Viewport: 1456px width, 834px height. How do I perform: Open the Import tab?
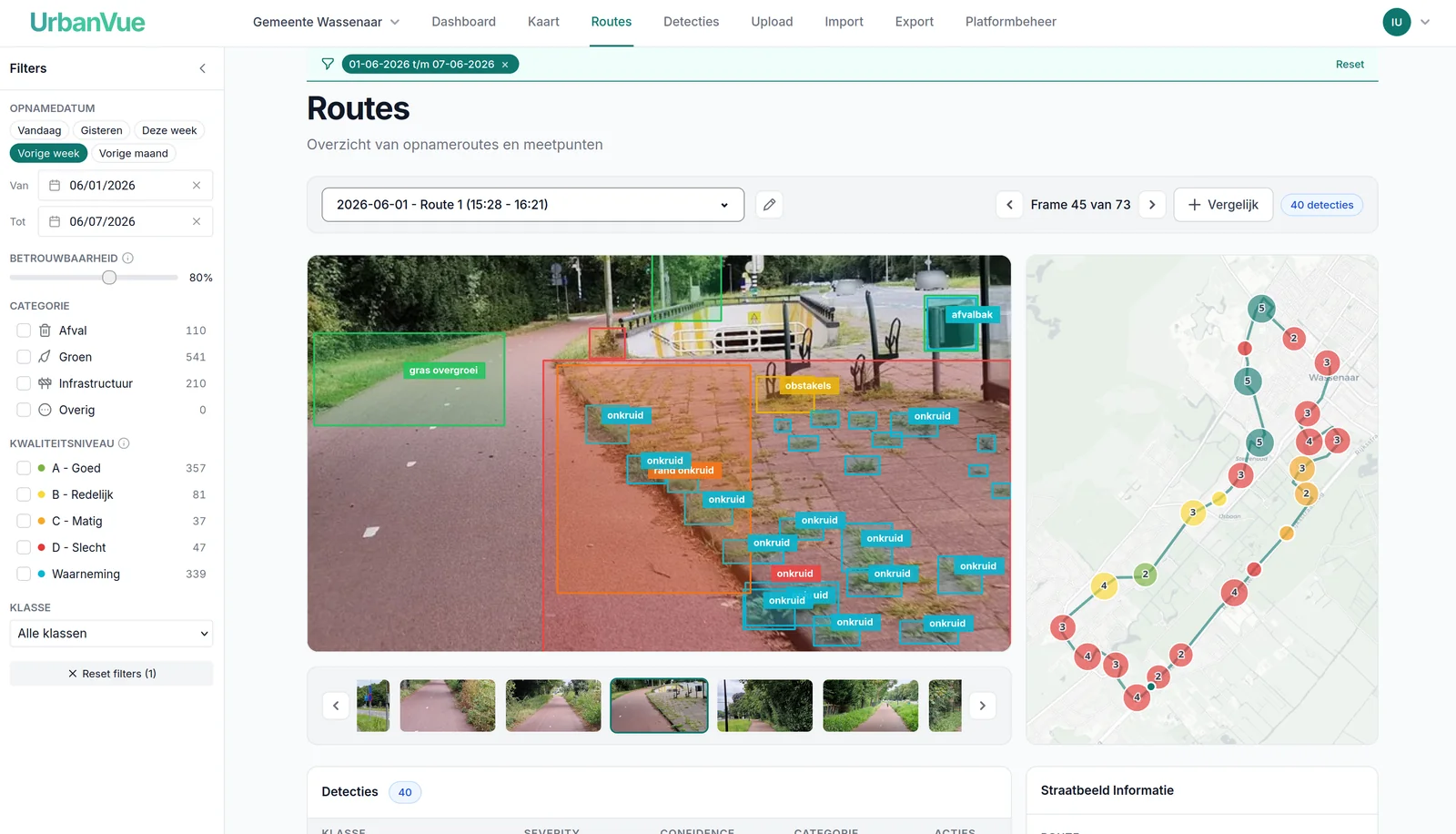(x=844, y=22)
